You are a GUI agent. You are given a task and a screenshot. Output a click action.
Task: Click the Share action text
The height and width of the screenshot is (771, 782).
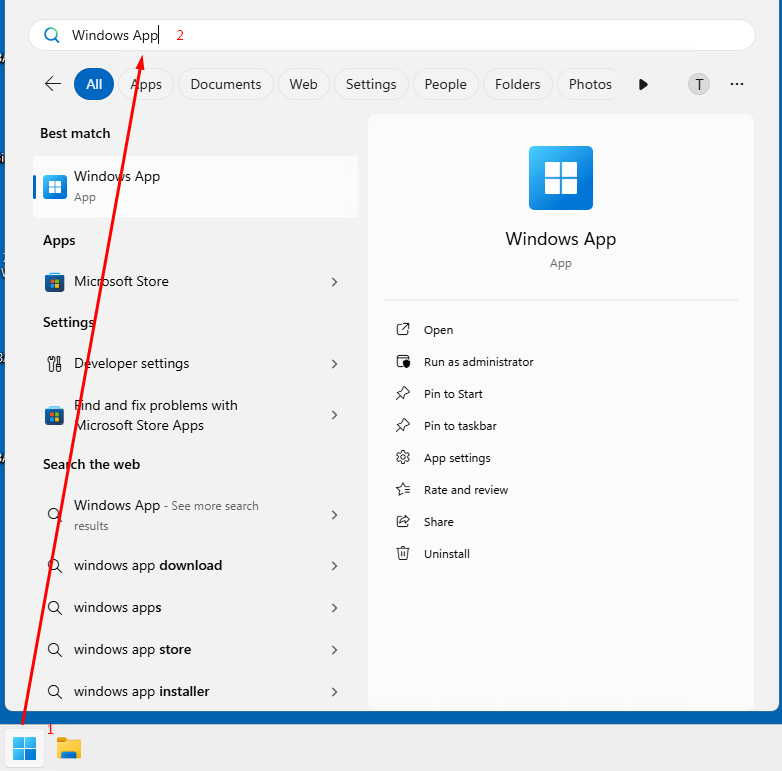tap(439, 522)
